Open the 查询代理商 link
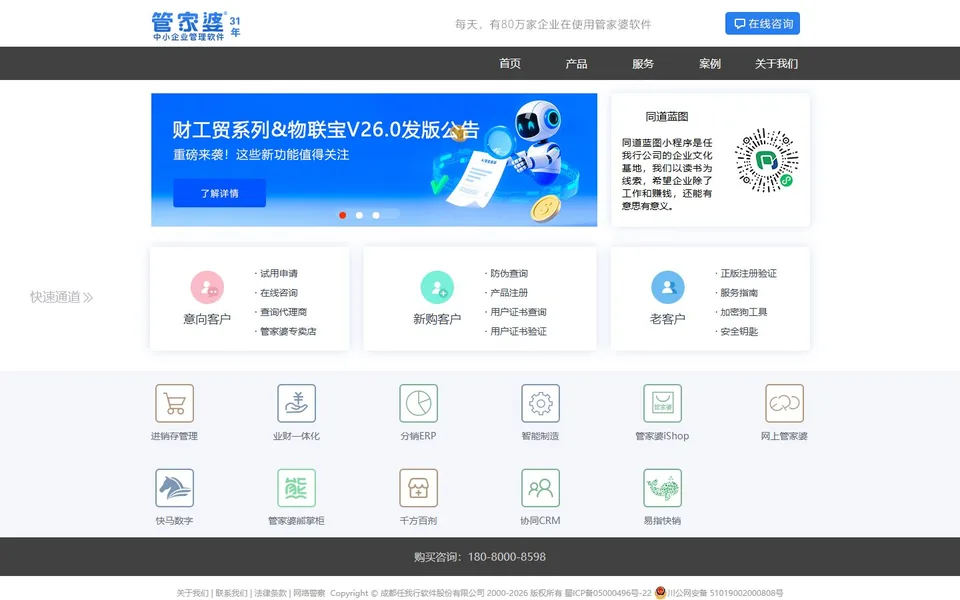 click(x=283, y=312)
